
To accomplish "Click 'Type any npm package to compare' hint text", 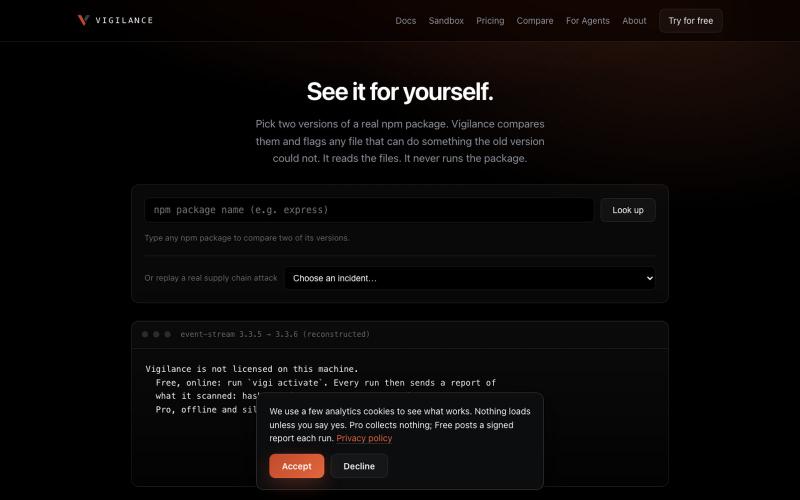I will [x=247, y=238].
